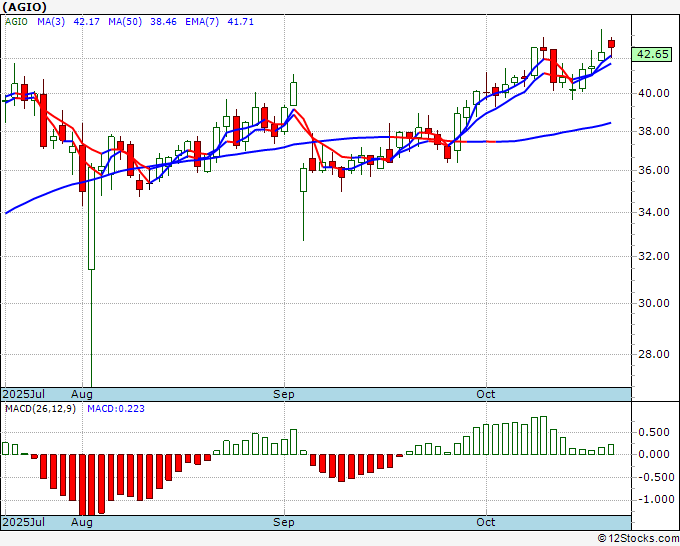This screenshot has width=680, height=546.
Task: Click the 2025Jul label on MACD timeline
Action: [x=24, y=522]
